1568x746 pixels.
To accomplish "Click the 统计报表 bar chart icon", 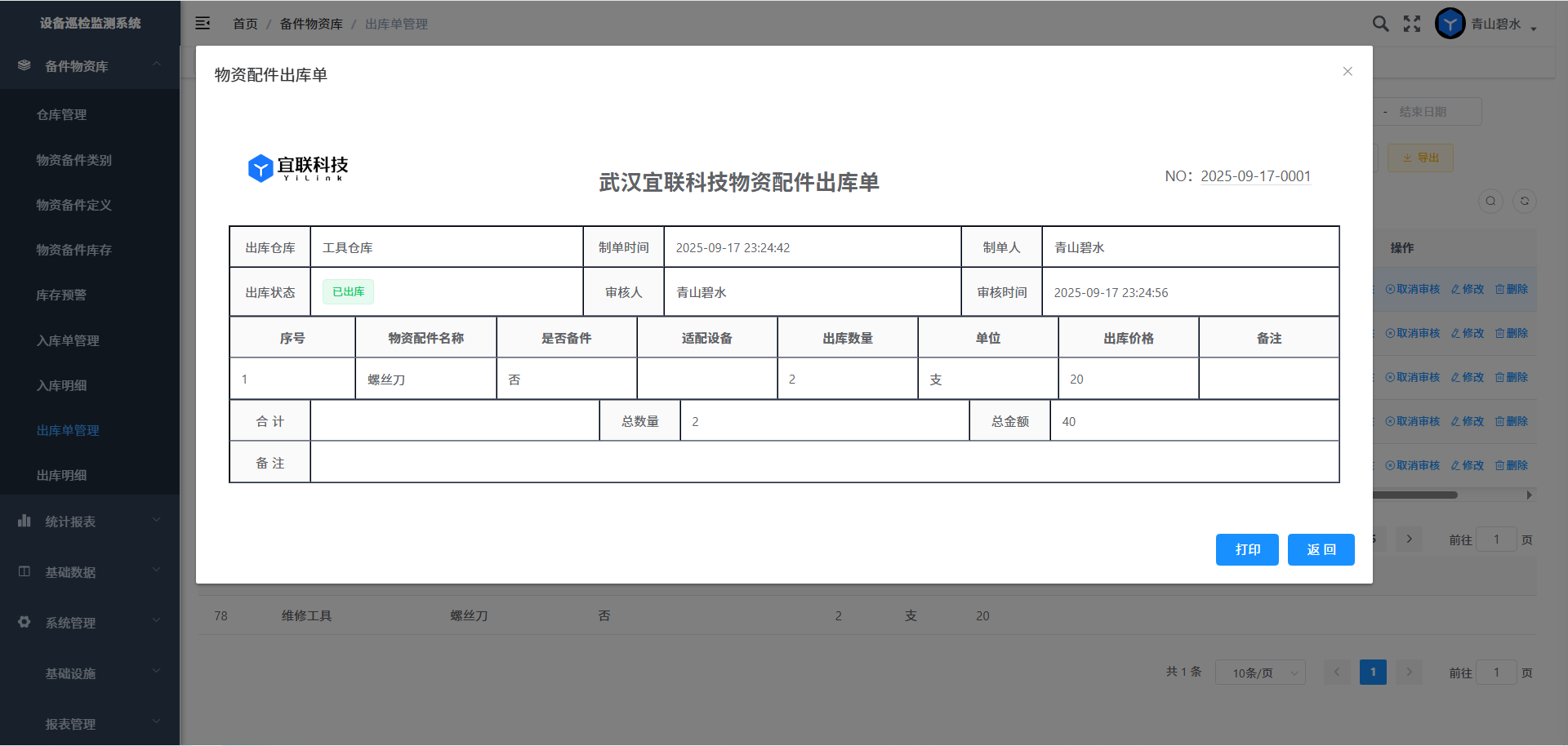I will pos(24,521).
